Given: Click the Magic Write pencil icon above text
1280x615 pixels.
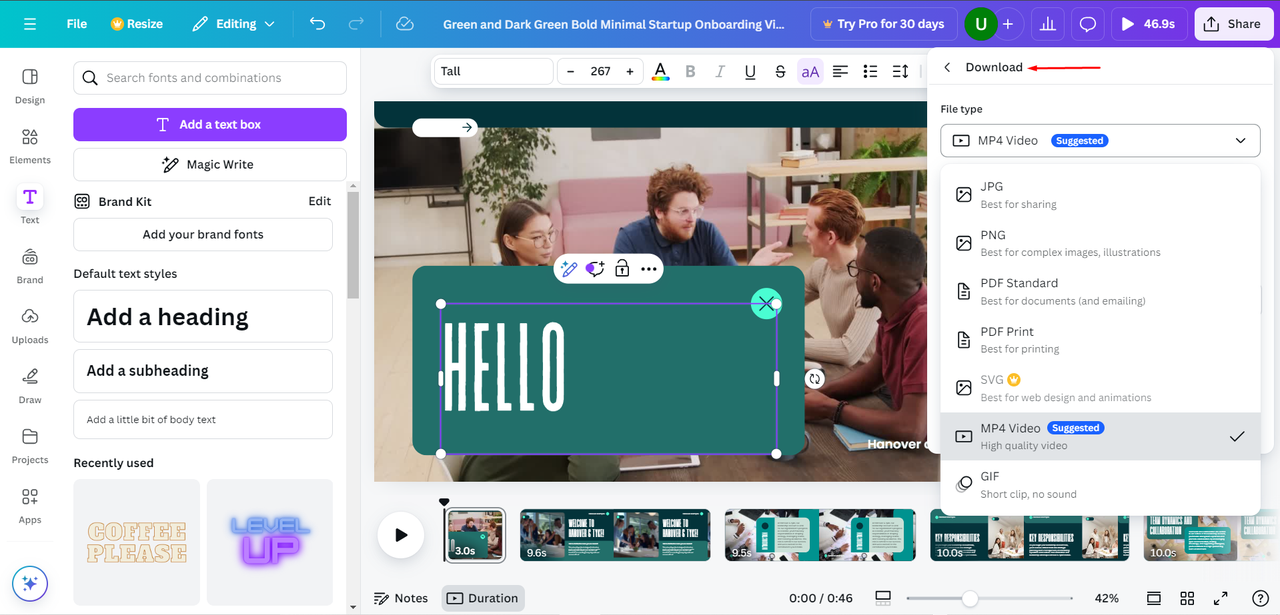Looking at the screenshot, I should [x=569, y=268].
